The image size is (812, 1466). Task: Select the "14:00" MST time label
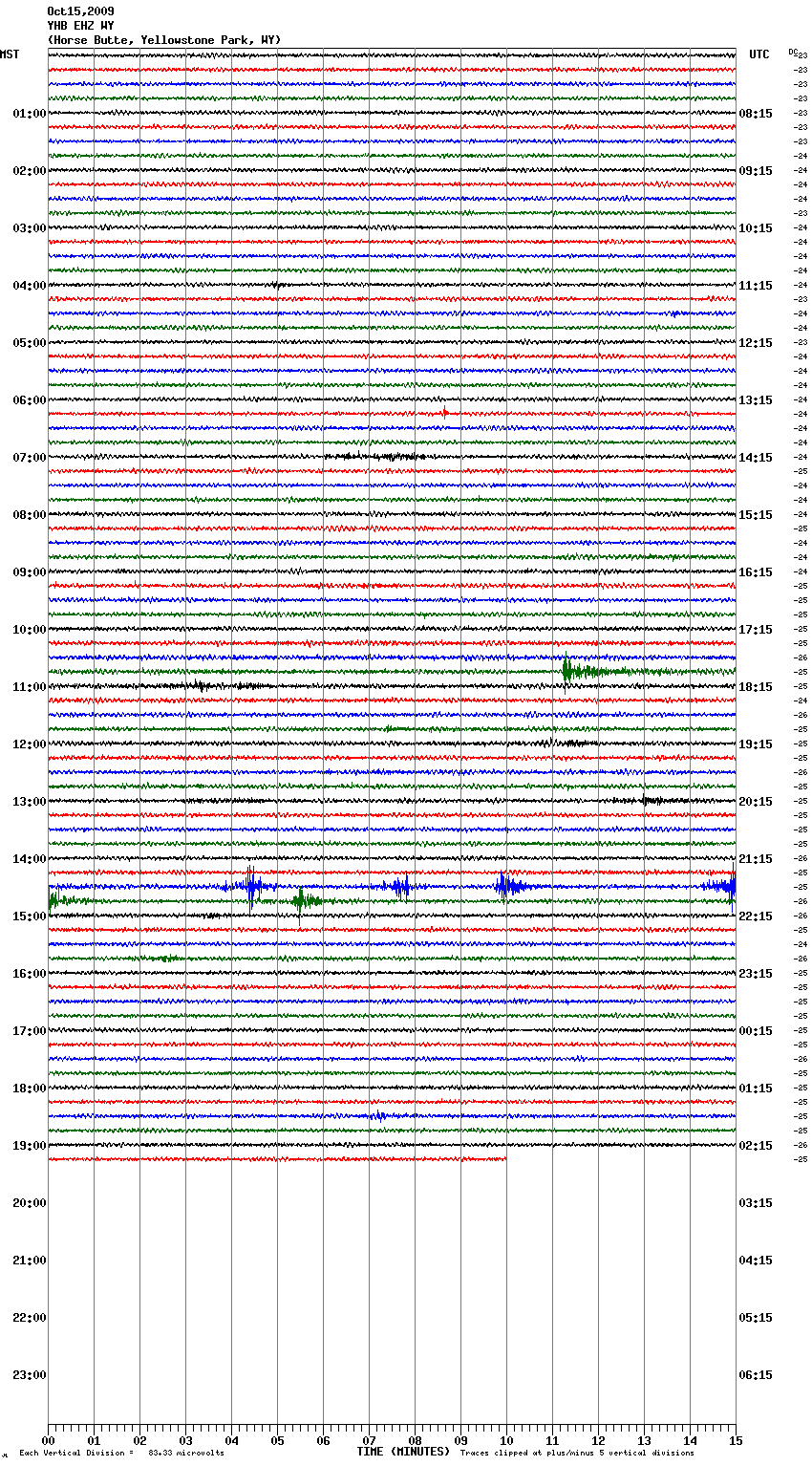click(x=30, y=859)
